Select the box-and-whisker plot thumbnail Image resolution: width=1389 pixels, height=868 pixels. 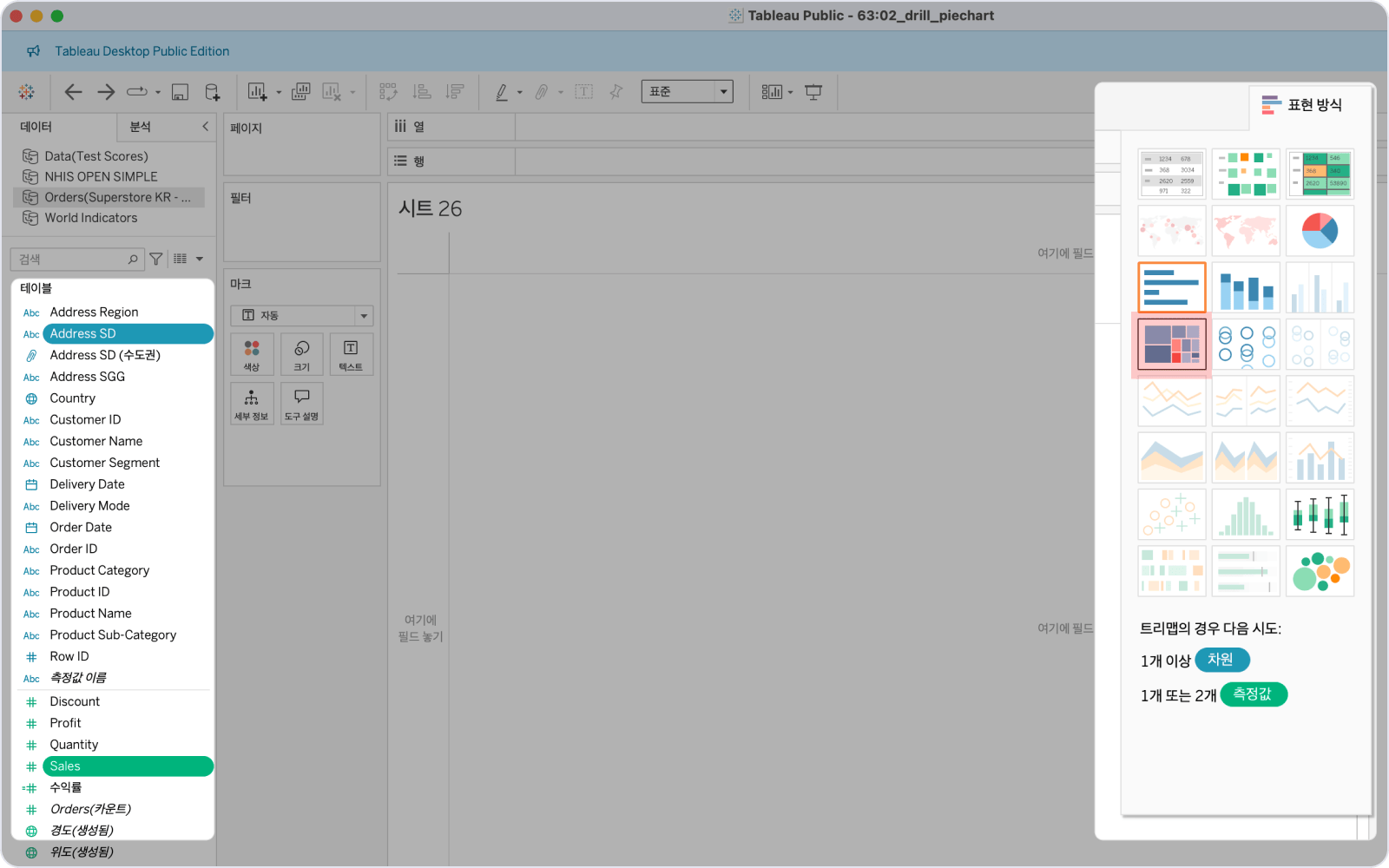pos(1320,514)
